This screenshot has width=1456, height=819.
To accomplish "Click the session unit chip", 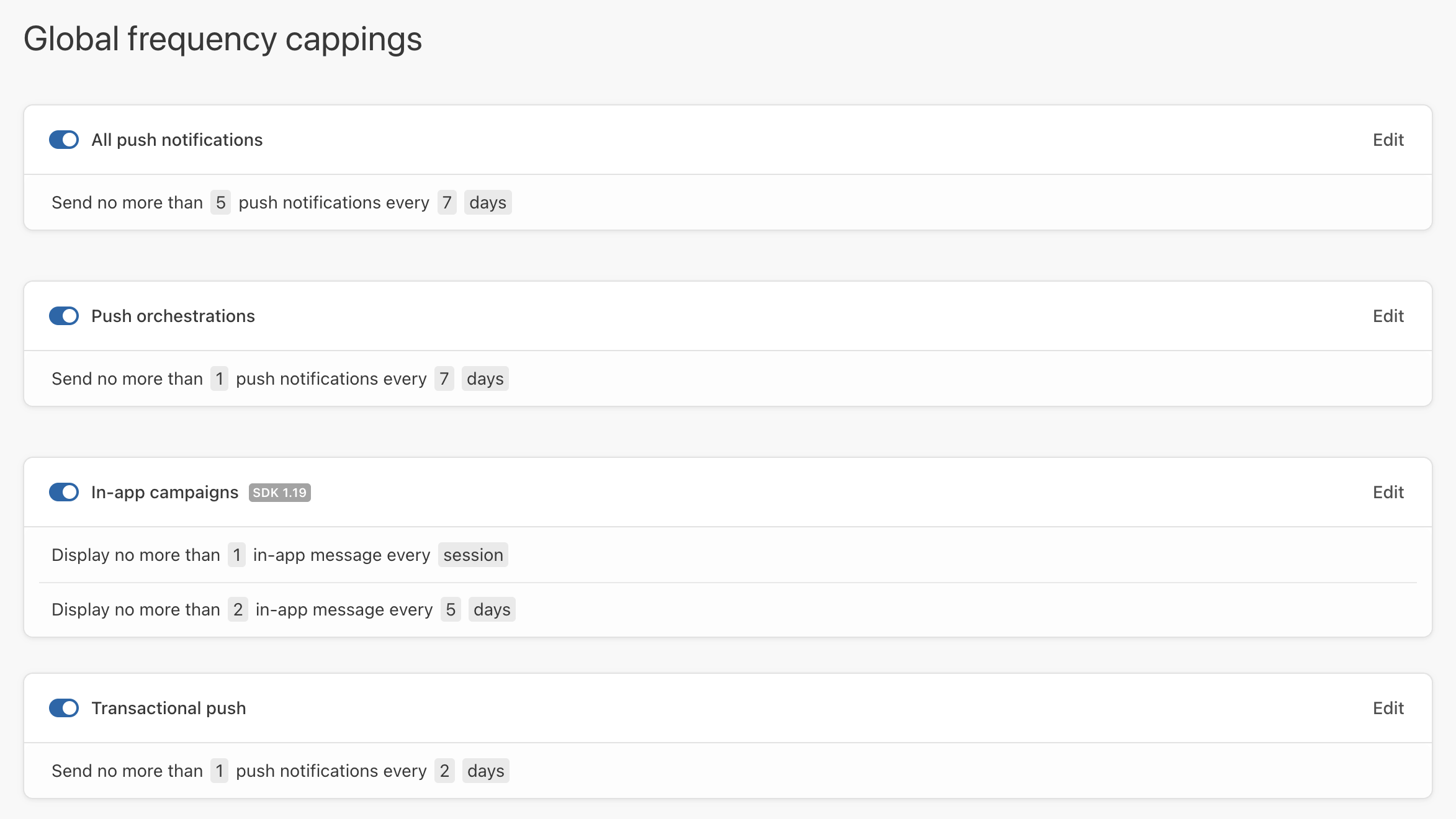I will [x=473, y=555].
